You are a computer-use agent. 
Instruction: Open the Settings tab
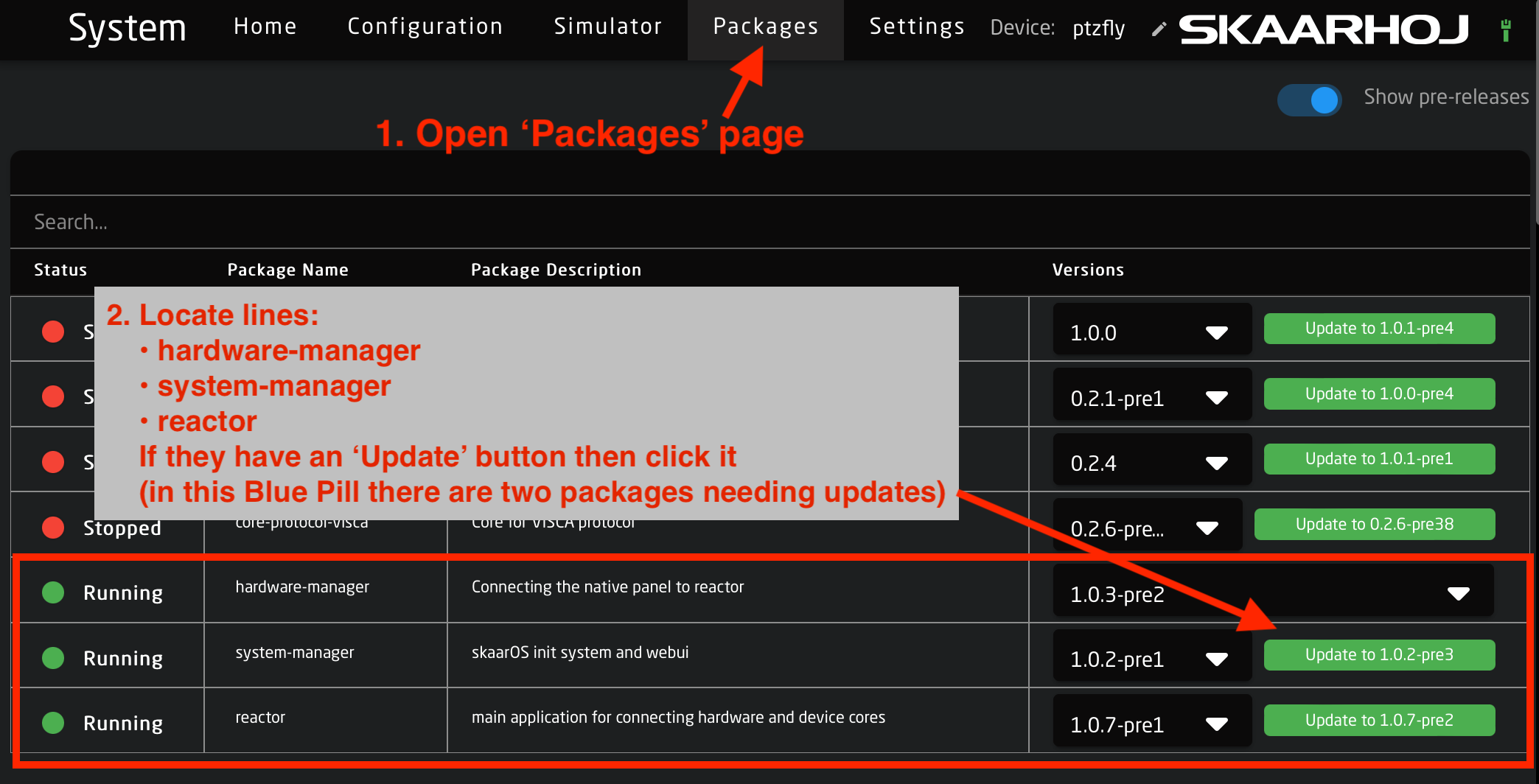coord(917,27)
